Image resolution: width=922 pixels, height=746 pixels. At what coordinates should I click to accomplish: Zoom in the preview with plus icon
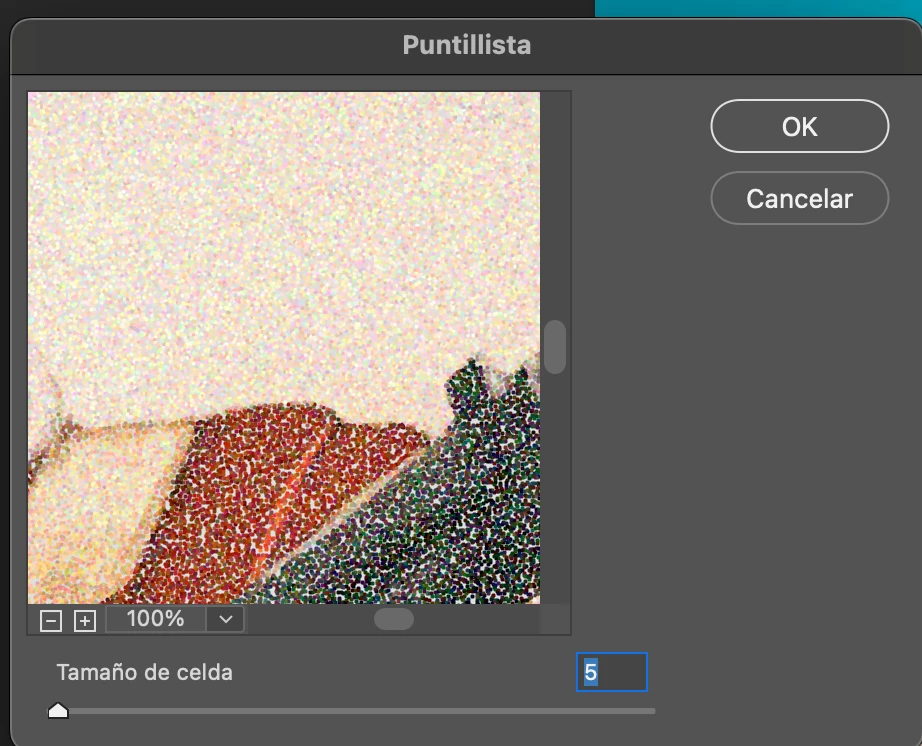(85, 621)
